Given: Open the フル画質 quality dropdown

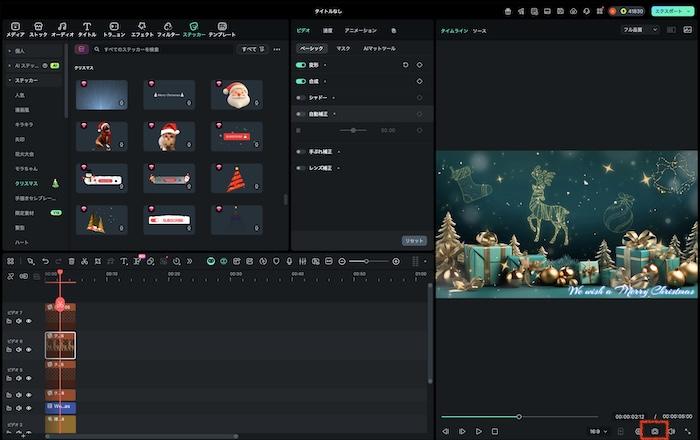Looking at the screenshot, I should 640,30.
